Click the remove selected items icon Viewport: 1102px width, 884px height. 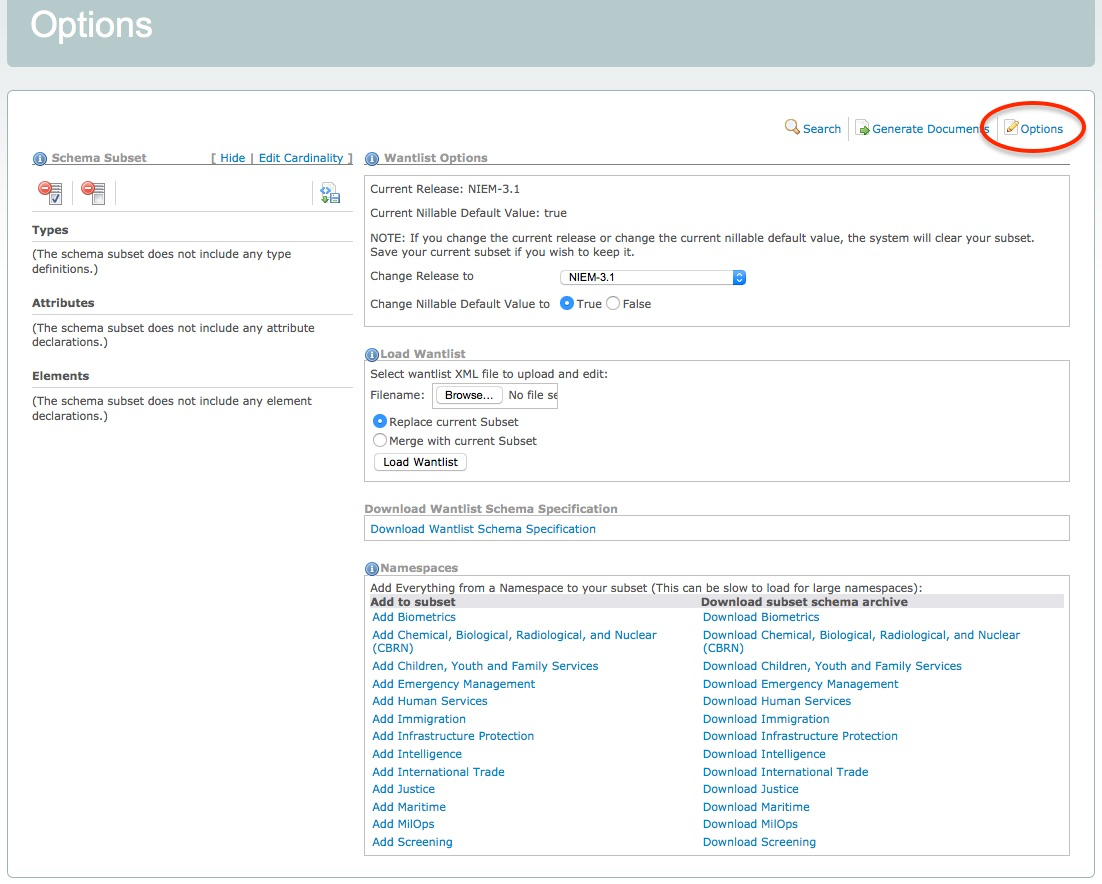(x=50, y=193)
